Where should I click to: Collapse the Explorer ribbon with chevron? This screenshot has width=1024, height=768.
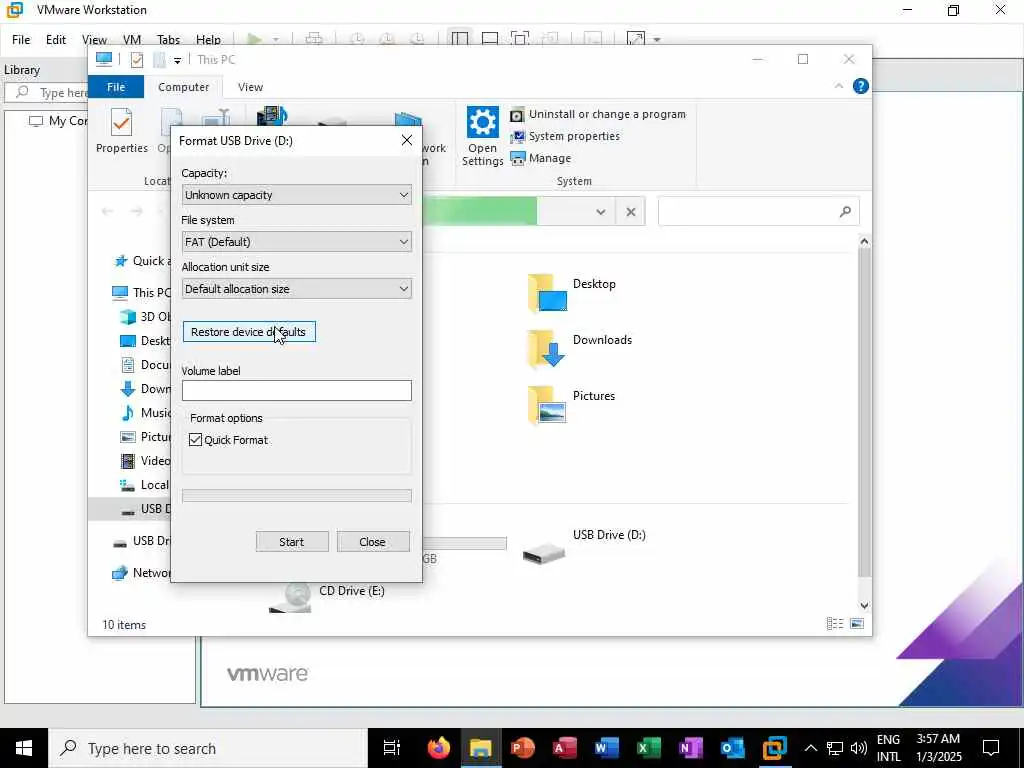pyautogui.click(x=839, y=86)
